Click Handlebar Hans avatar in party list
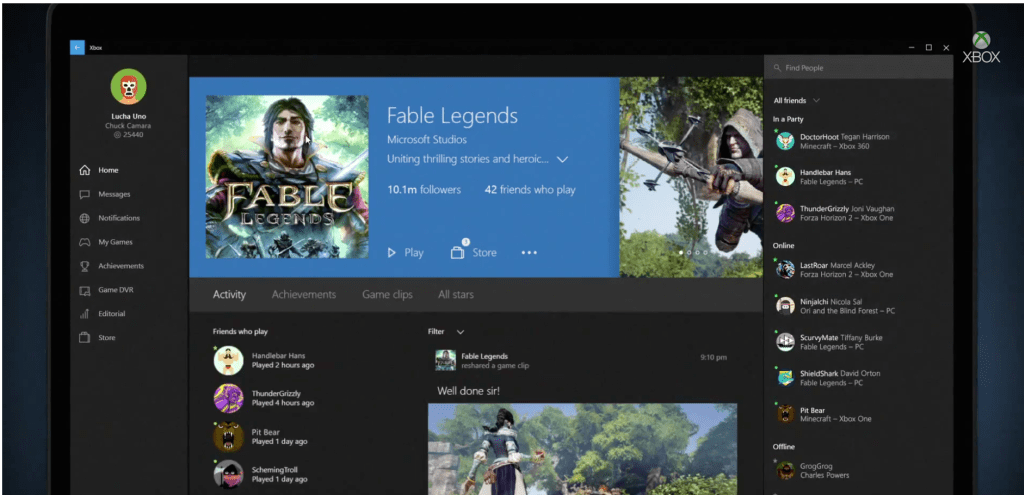 (x=785, y=177)
